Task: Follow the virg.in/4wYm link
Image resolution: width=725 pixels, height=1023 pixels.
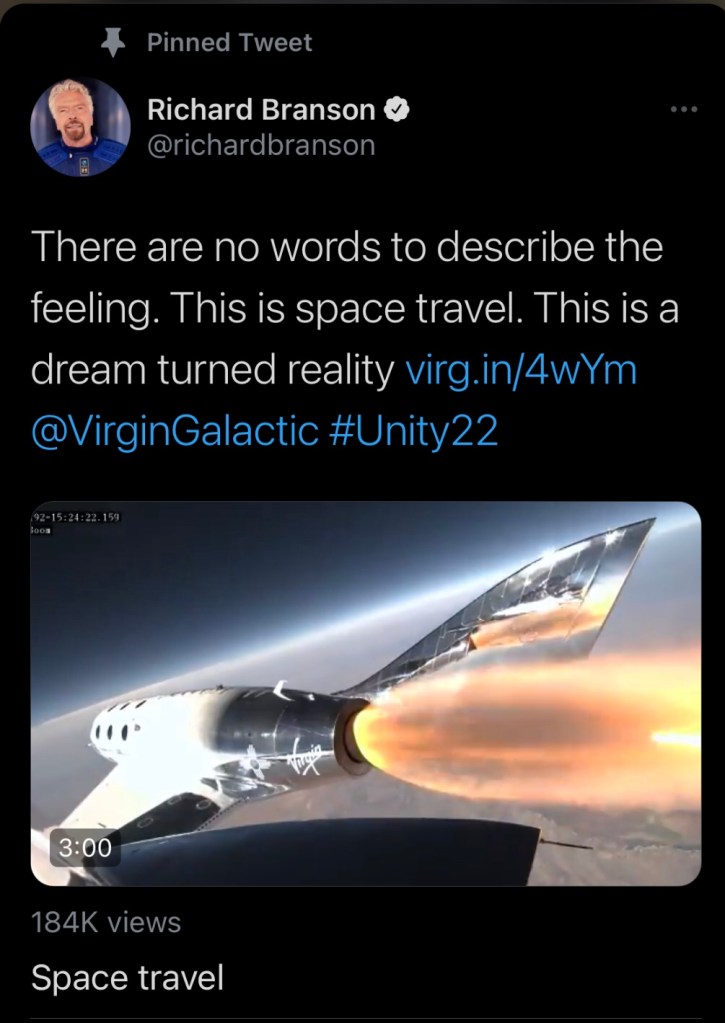Action: pos(521,370)
